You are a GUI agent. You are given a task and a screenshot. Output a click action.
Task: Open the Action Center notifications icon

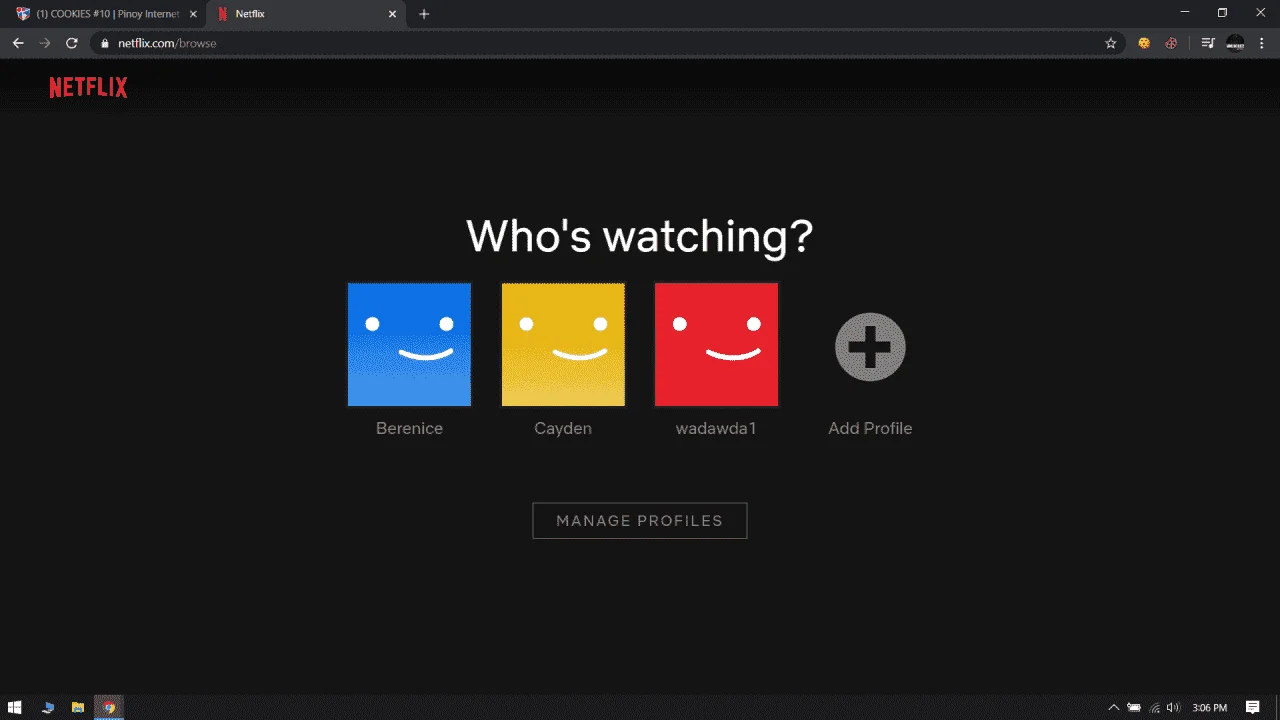click(x=1253, y=708)
